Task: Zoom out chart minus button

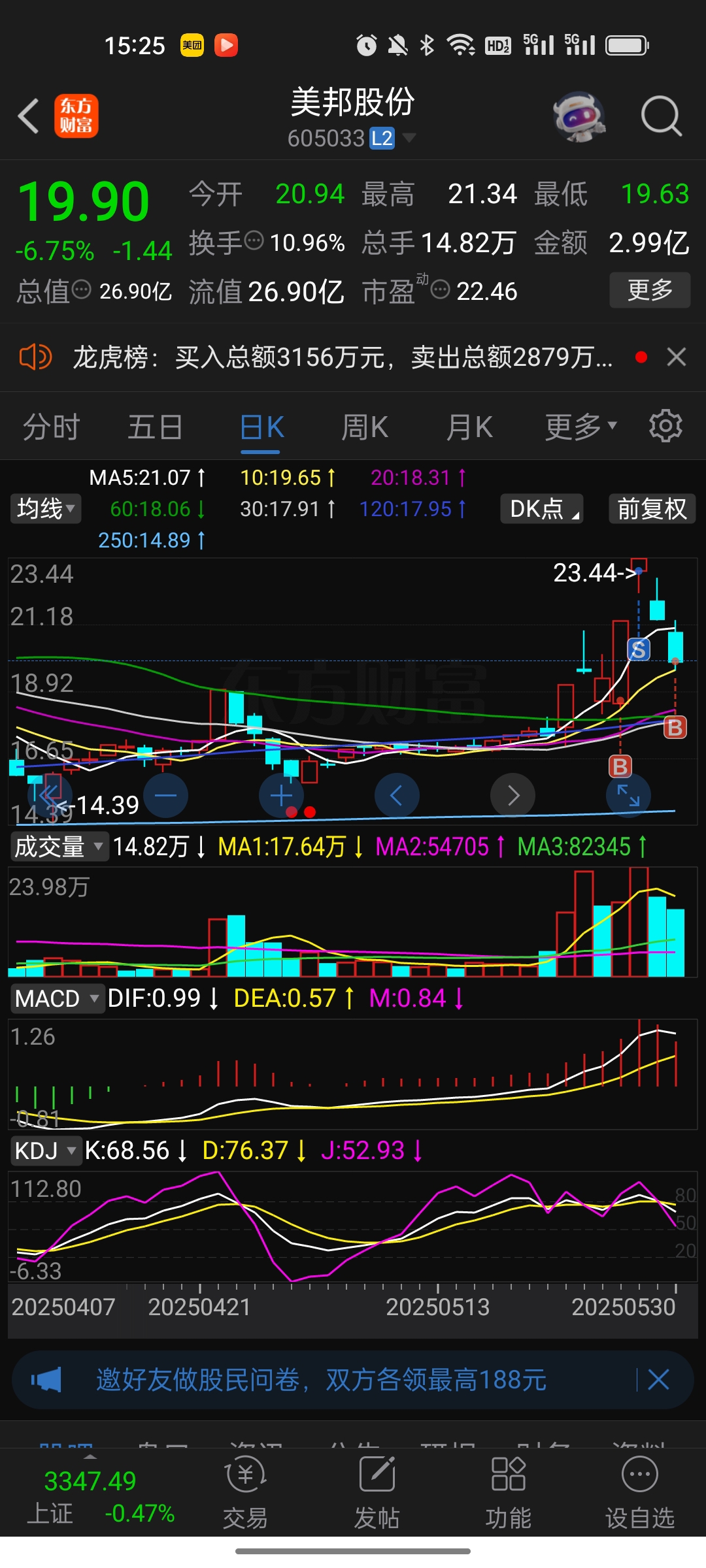Action: pos(165,796)
